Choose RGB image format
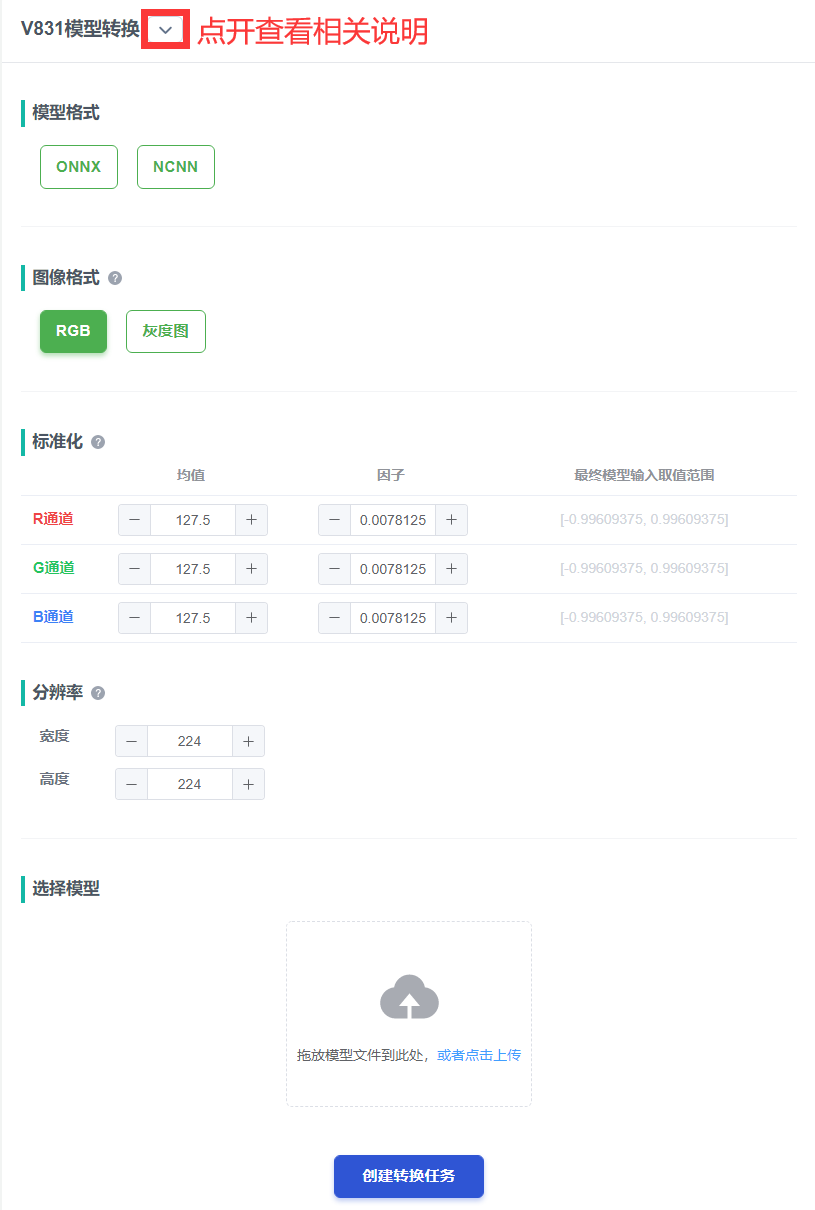Viewport: 815px width, 1210px height. (73, 331)
